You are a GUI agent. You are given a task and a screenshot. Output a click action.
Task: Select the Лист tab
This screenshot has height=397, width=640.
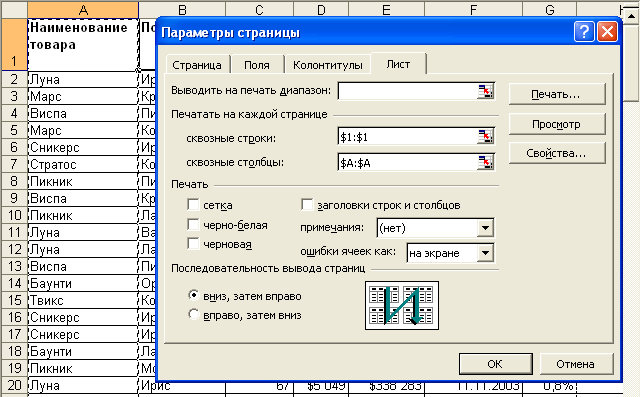coord(398,64)
